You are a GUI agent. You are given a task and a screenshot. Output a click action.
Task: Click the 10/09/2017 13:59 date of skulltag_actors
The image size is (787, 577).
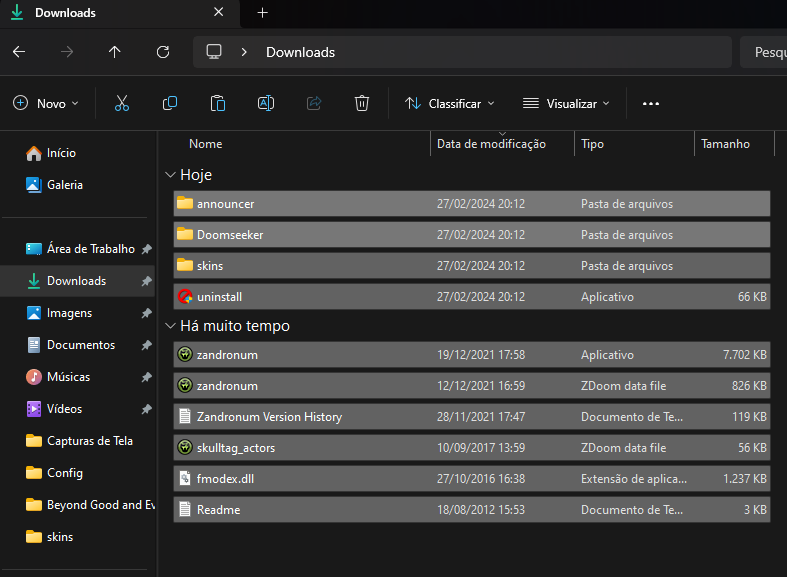point(481,448)
